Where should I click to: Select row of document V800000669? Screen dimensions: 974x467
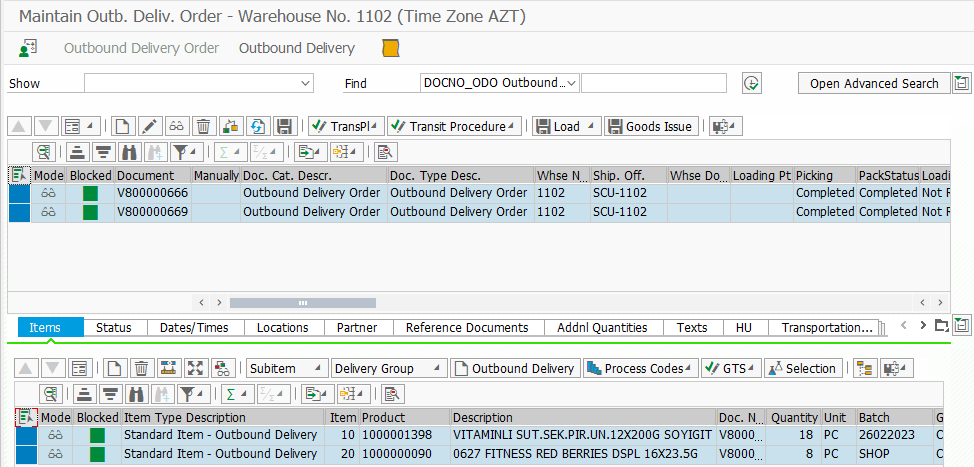19,212
